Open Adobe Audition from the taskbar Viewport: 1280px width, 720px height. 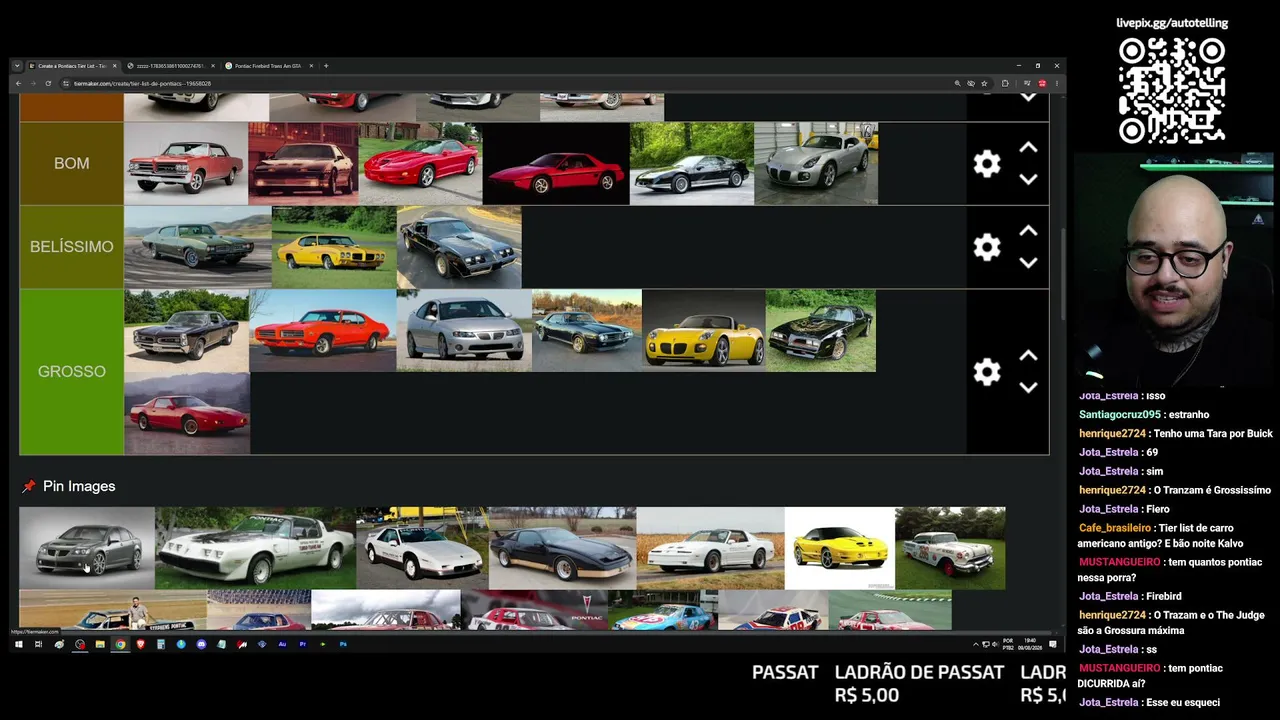pos(282,644)
